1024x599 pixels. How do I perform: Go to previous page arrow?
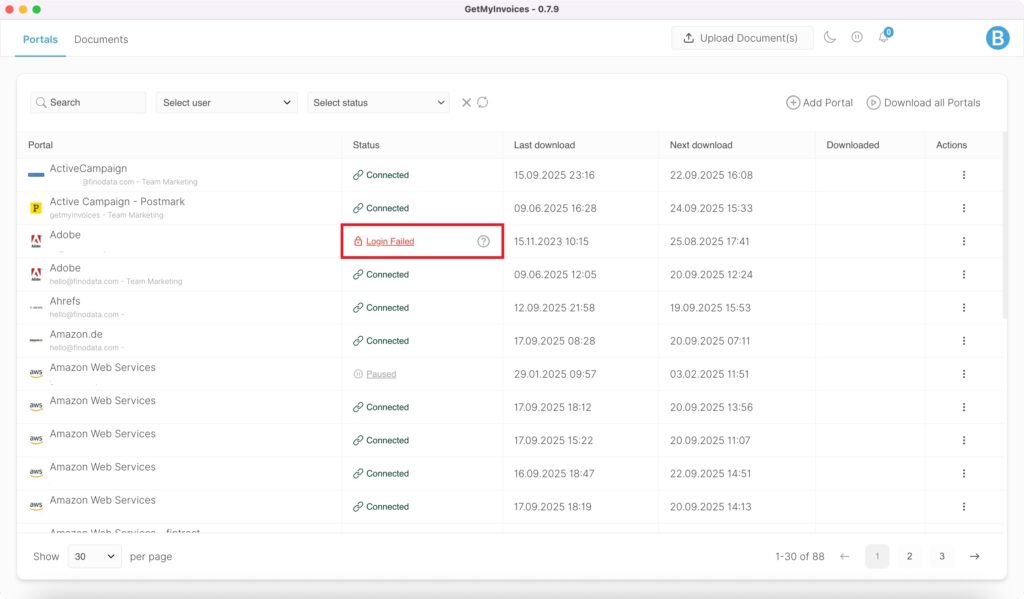point(844,557)
